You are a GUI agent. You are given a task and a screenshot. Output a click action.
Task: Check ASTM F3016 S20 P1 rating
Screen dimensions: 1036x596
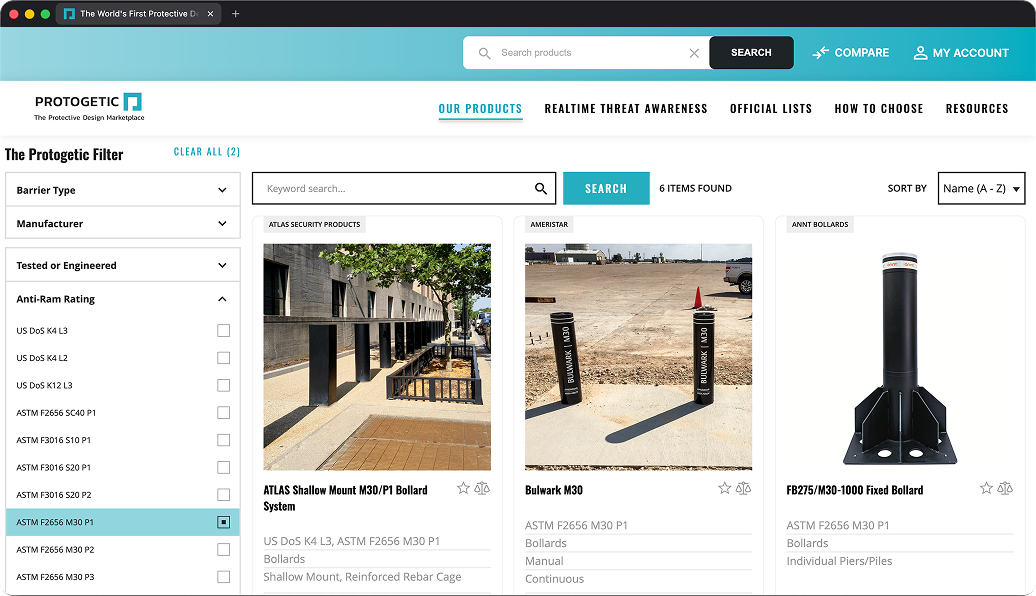click(223, 468)
